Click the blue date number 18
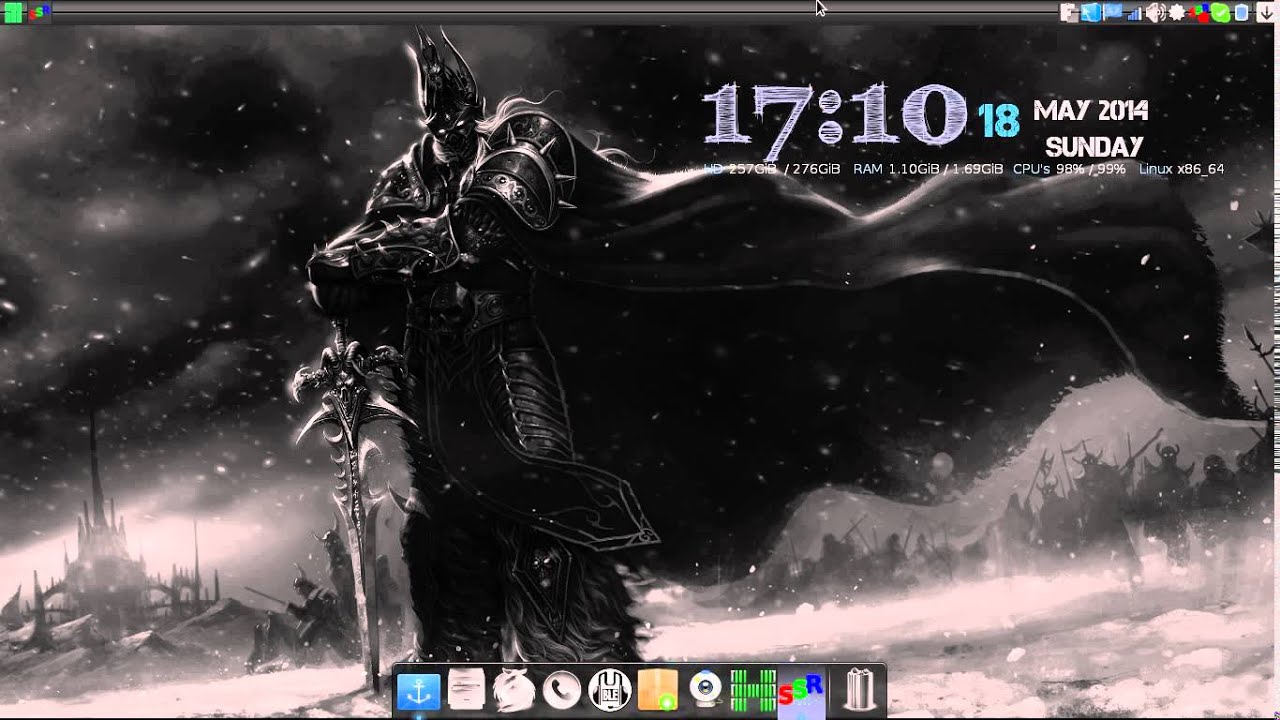Image resolution: width=1280 pixels, height=720 pixels. (x=998, y=120)
